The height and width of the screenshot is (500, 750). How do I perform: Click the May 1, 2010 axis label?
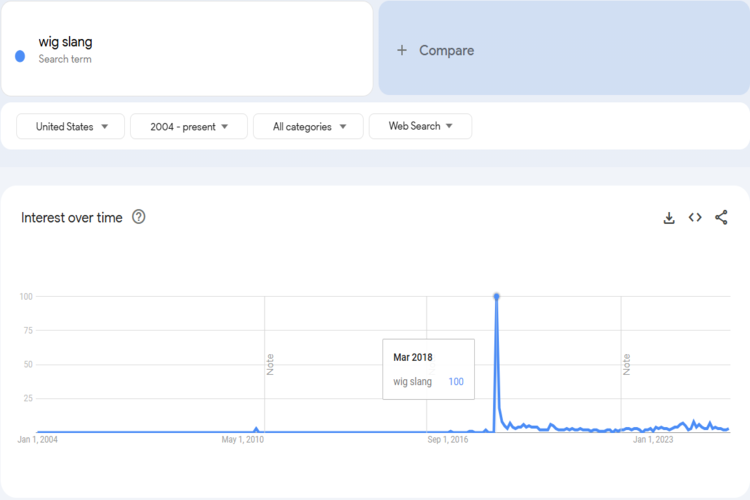tap(243, 440)
